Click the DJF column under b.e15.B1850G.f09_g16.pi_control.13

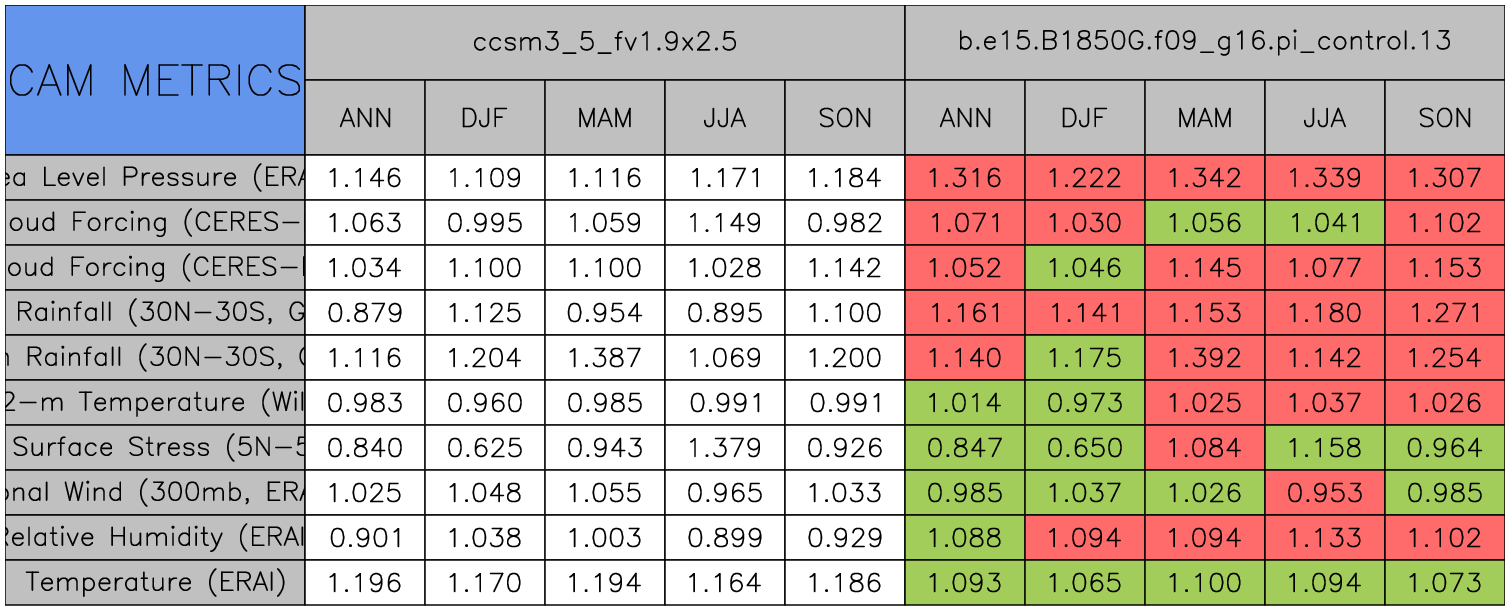[x=1085, y=118]
